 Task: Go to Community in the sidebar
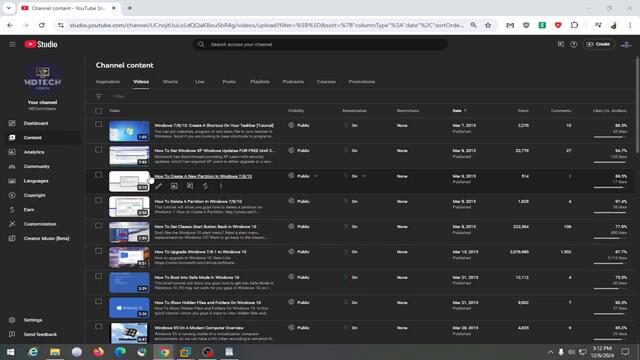[x=36, y=167]
